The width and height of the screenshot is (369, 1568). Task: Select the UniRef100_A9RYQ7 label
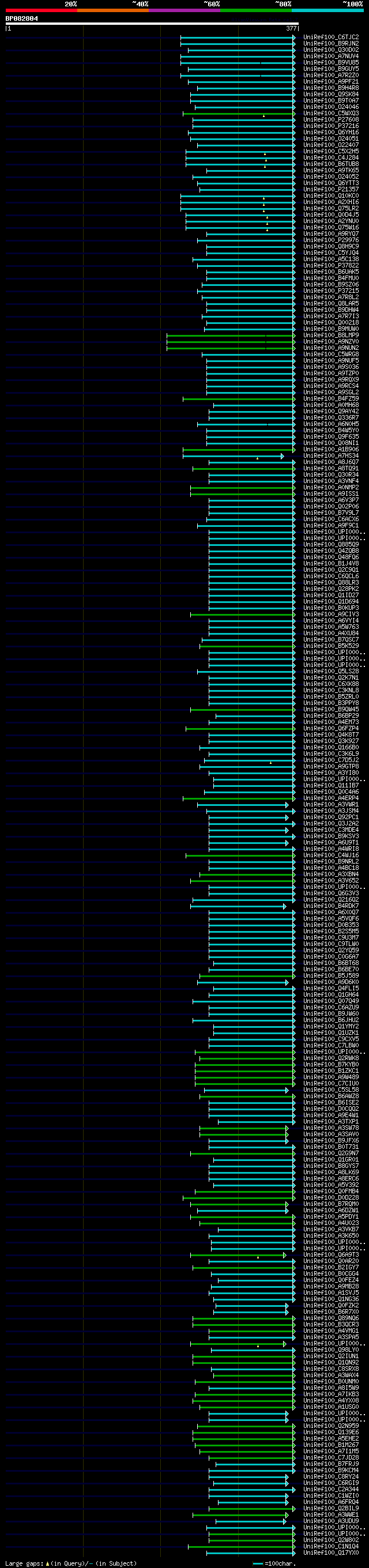tap(332, 233)
